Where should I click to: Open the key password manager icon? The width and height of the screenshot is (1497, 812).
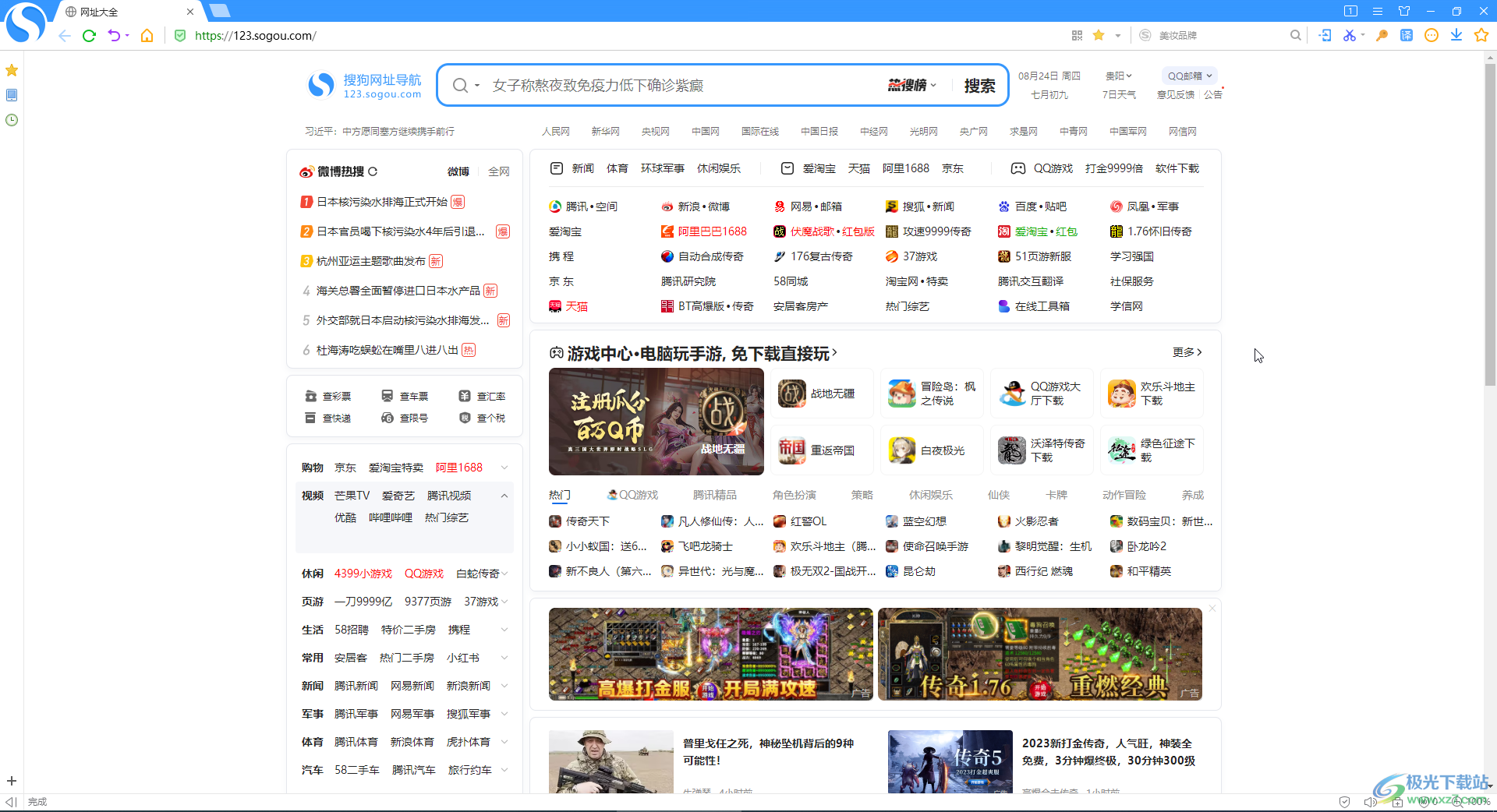point(1382,35)
